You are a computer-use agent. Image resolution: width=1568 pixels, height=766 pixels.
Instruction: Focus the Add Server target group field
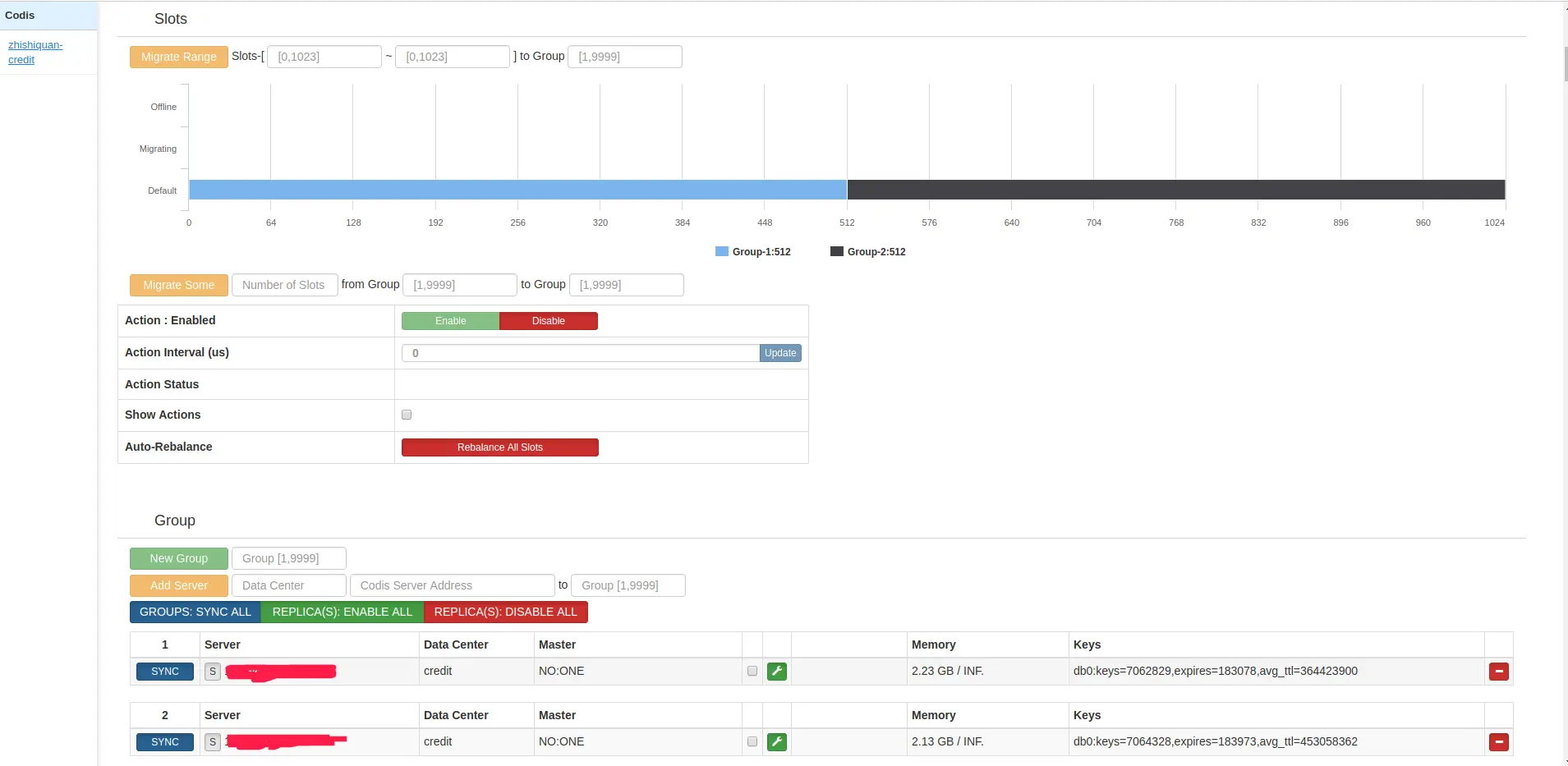click(628, 585)
